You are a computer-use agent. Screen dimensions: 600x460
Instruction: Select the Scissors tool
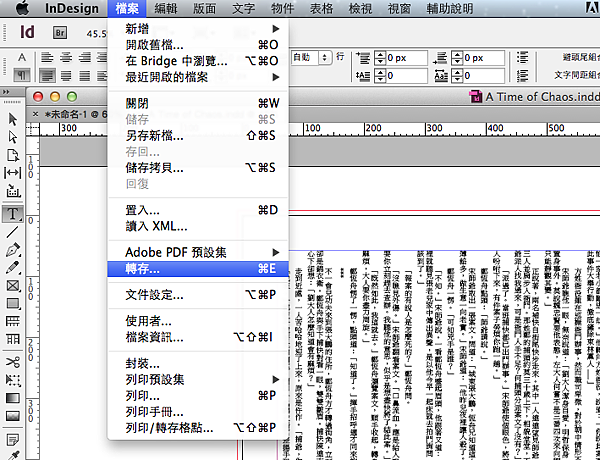pyautogui.click(x=13, y=362)
